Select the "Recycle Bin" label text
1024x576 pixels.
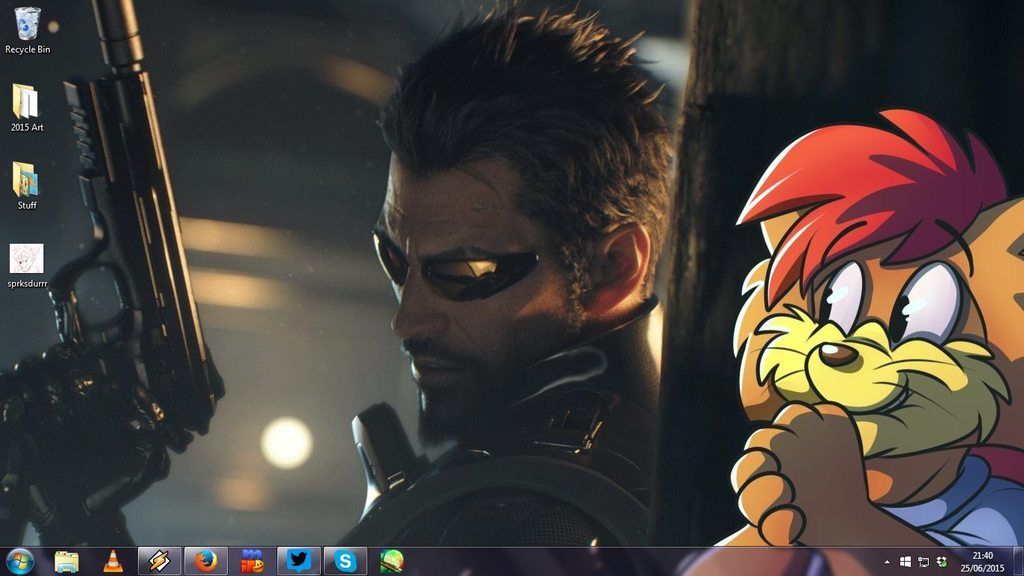click(27, 50)
